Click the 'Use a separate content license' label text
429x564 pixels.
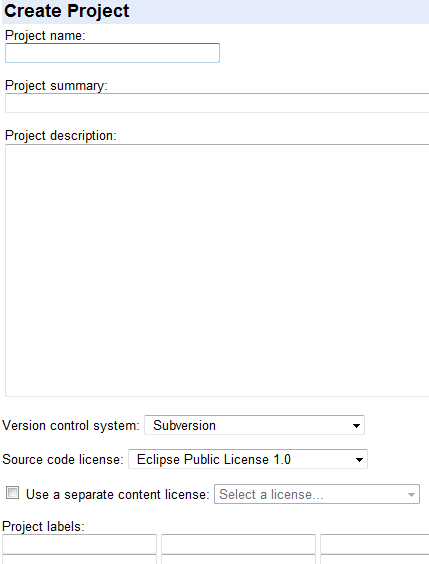pos(118,495)
